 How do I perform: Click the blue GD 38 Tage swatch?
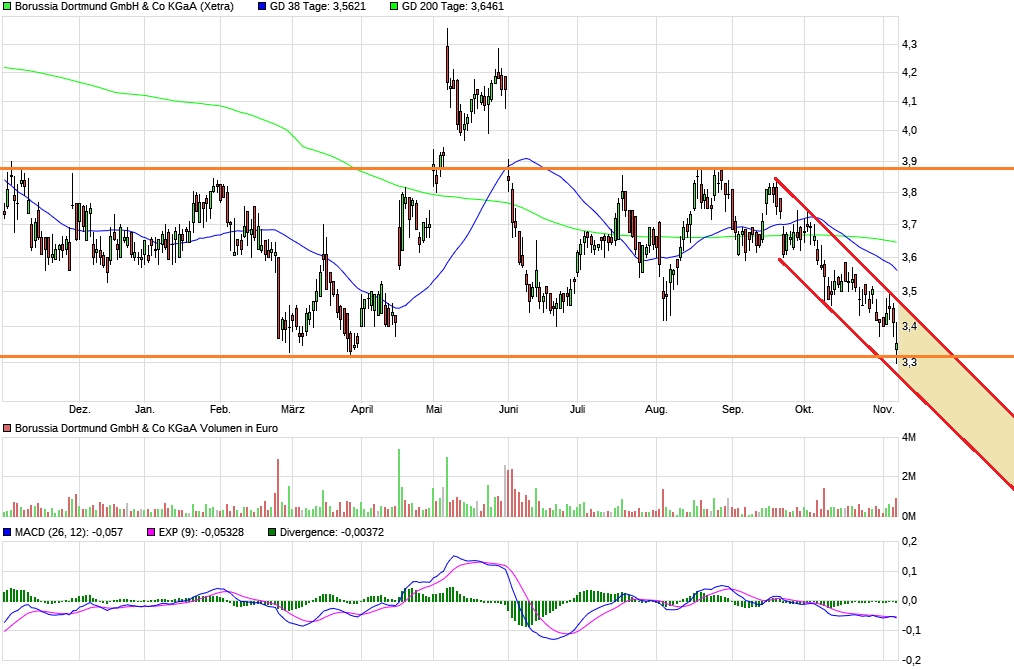[262, 6]
